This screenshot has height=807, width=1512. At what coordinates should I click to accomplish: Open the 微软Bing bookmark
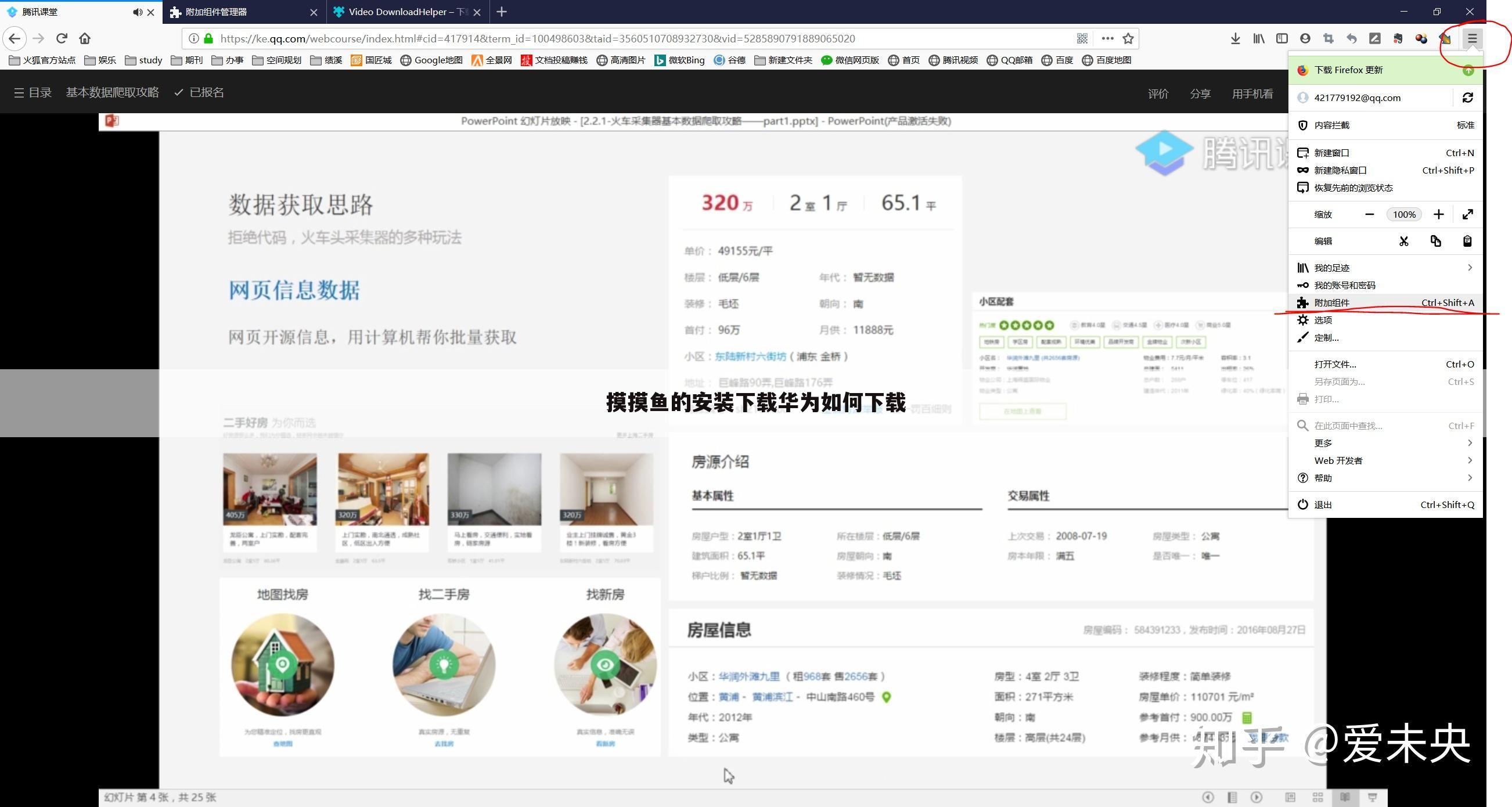tap(680, 60)
